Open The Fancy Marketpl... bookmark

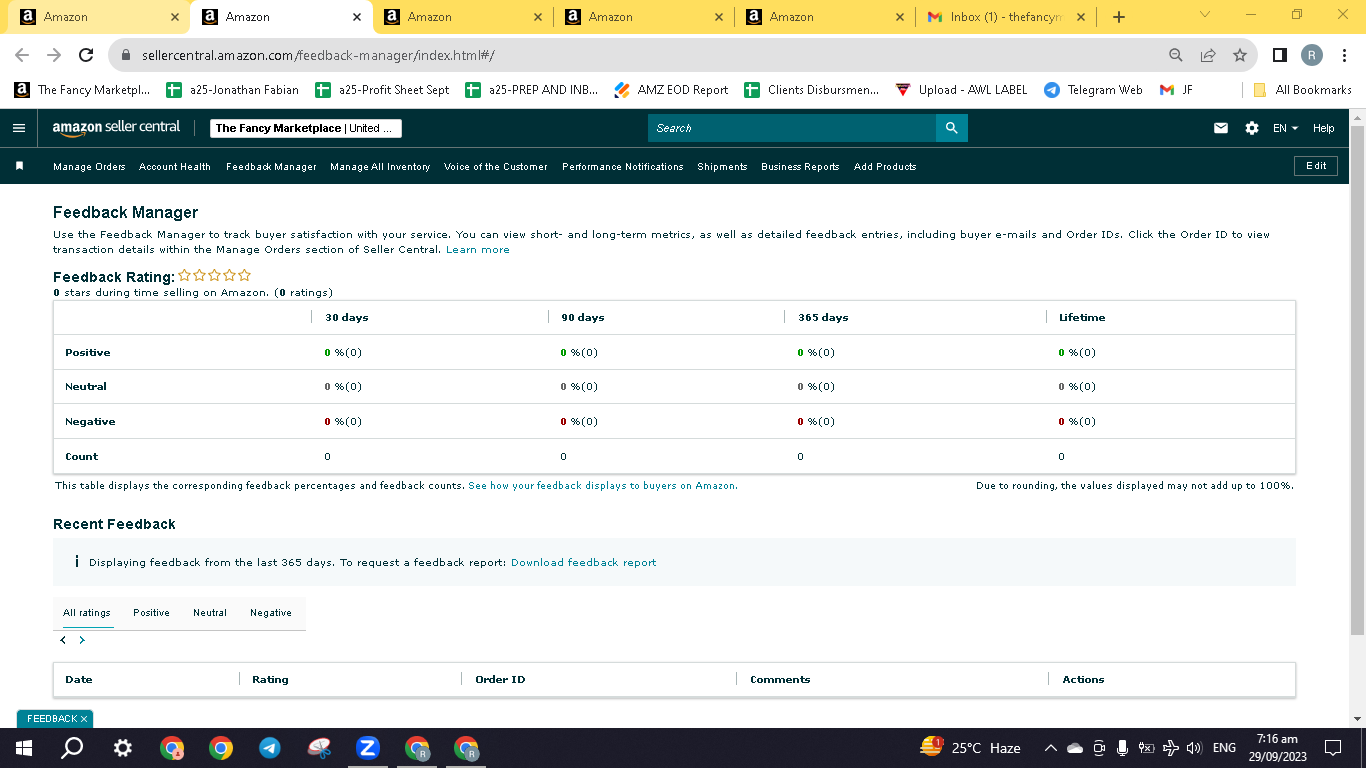point(82,90)
